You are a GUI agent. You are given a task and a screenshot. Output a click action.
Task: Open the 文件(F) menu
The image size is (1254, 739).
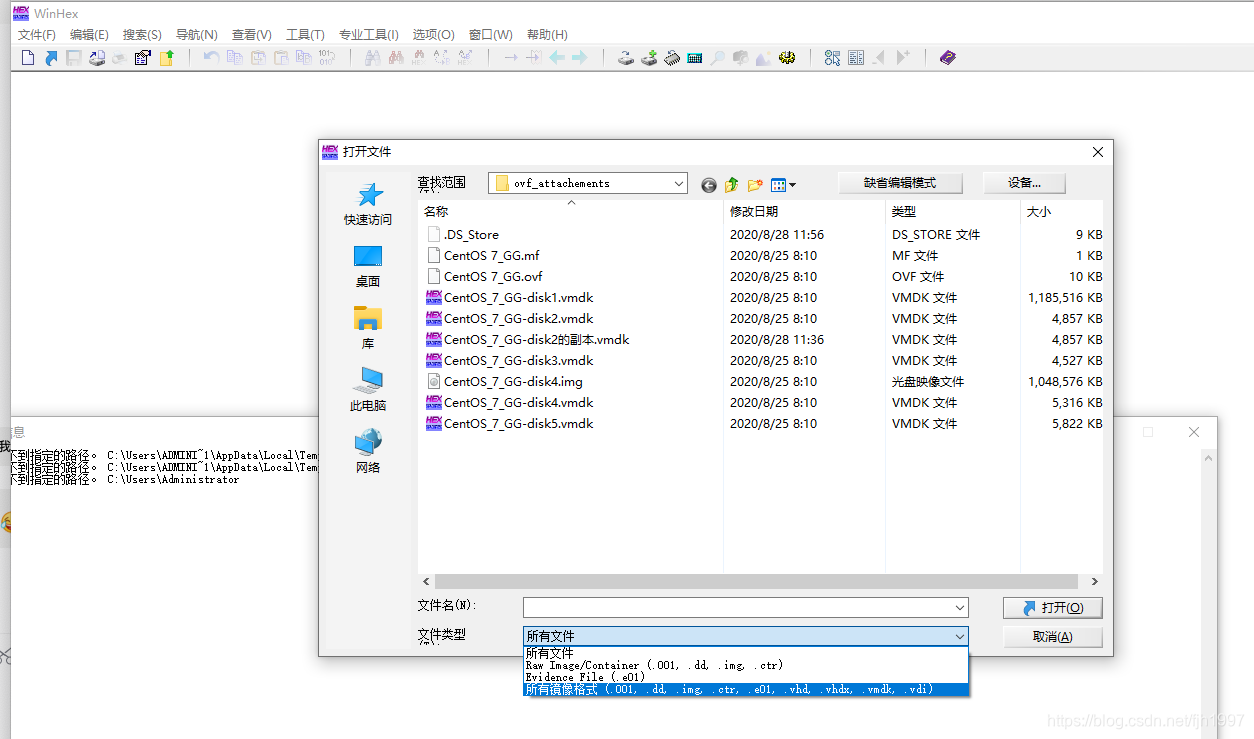pyautogui.click(x=37, y=35)
